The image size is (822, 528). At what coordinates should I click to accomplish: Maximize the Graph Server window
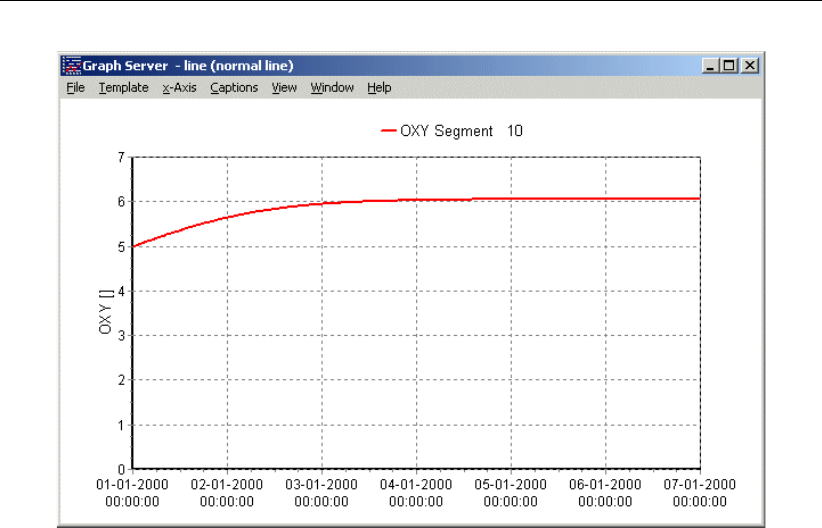pyautogui.click(x=729, y=66)
